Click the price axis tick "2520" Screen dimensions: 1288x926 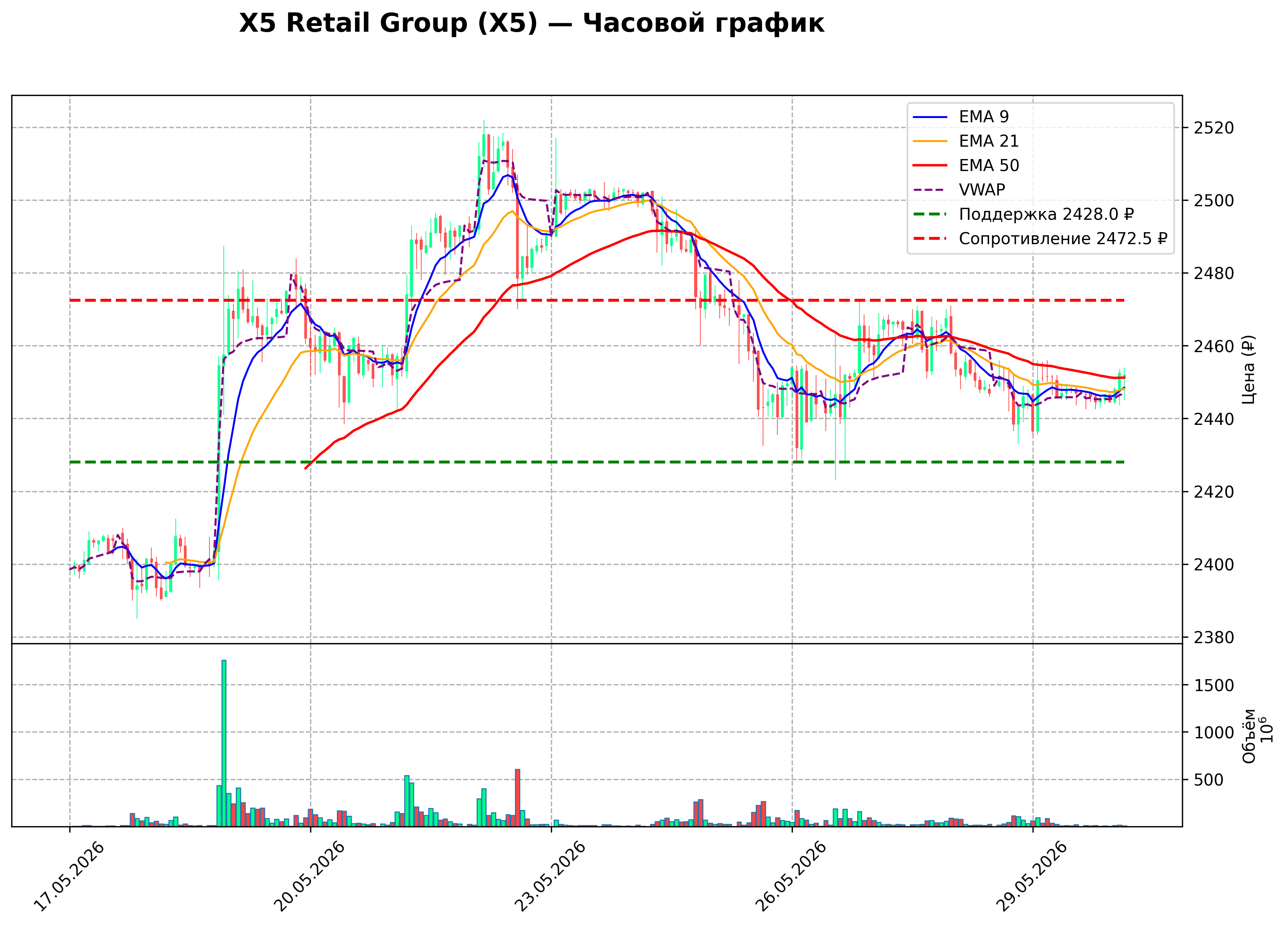pyautogui.click(x=1214, y=128)
